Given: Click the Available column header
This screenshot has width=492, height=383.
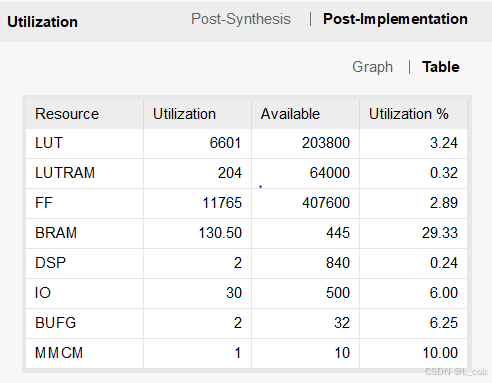Looking at the screenshot, I should [x=305, y=114].
